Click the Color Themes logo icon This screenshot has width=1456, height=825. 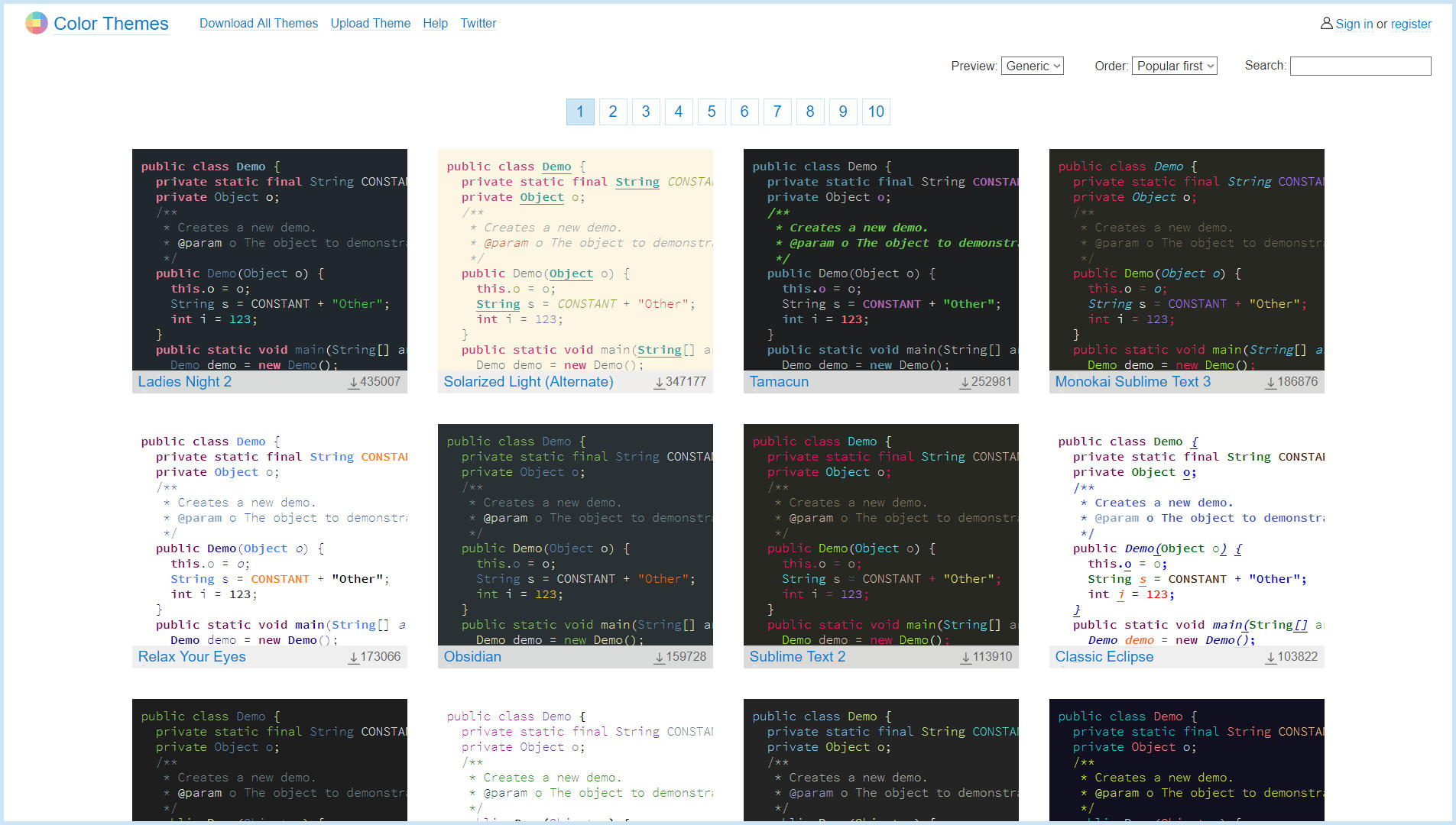click(x=36, y=23)
